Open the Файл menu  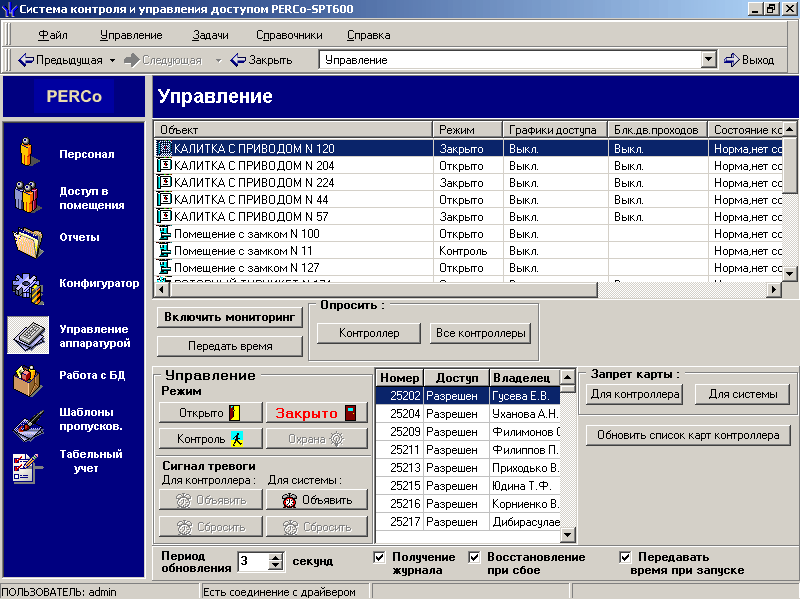tap(53, 35)
